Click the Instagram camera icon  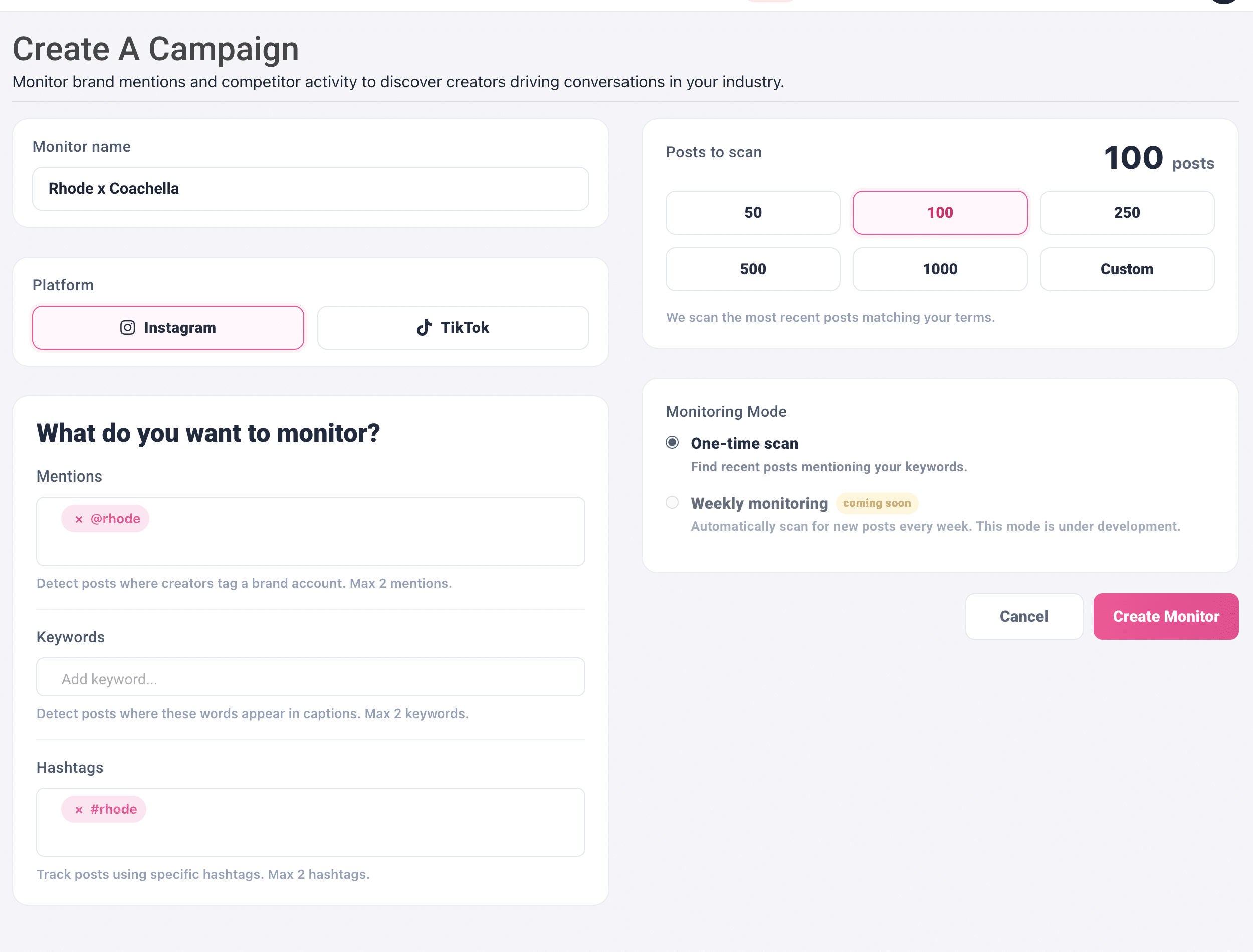click(x=127, y=328)
